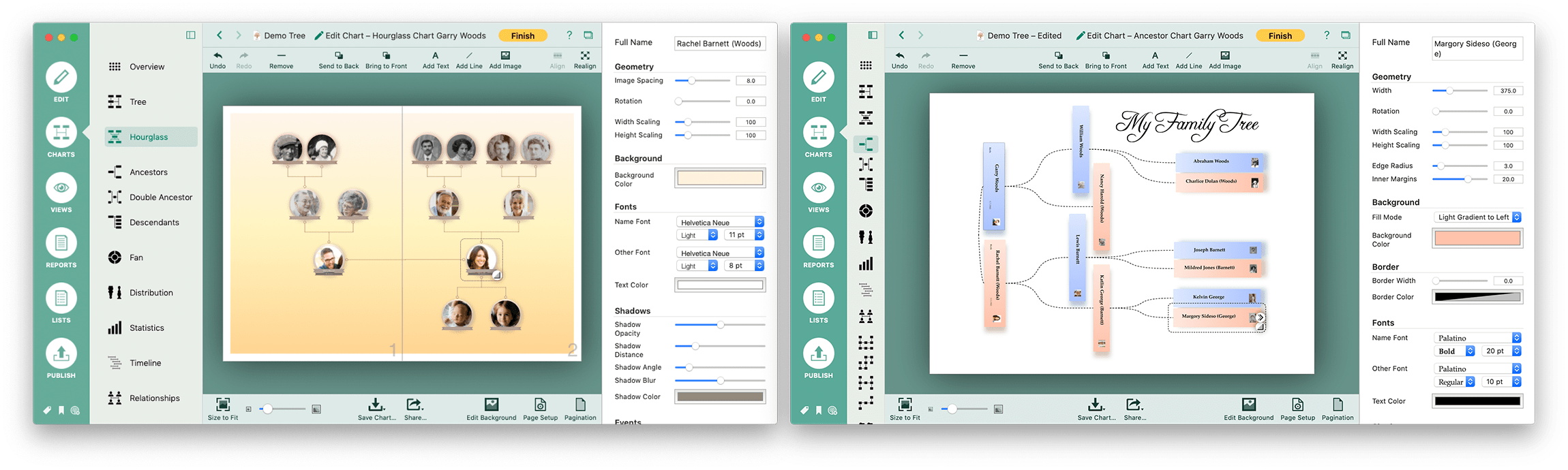The height and width of the screenshot is (470, 1568).
Task: Open Page Setup in the Hourglass Chart window
Action: (x=540, y=409)
